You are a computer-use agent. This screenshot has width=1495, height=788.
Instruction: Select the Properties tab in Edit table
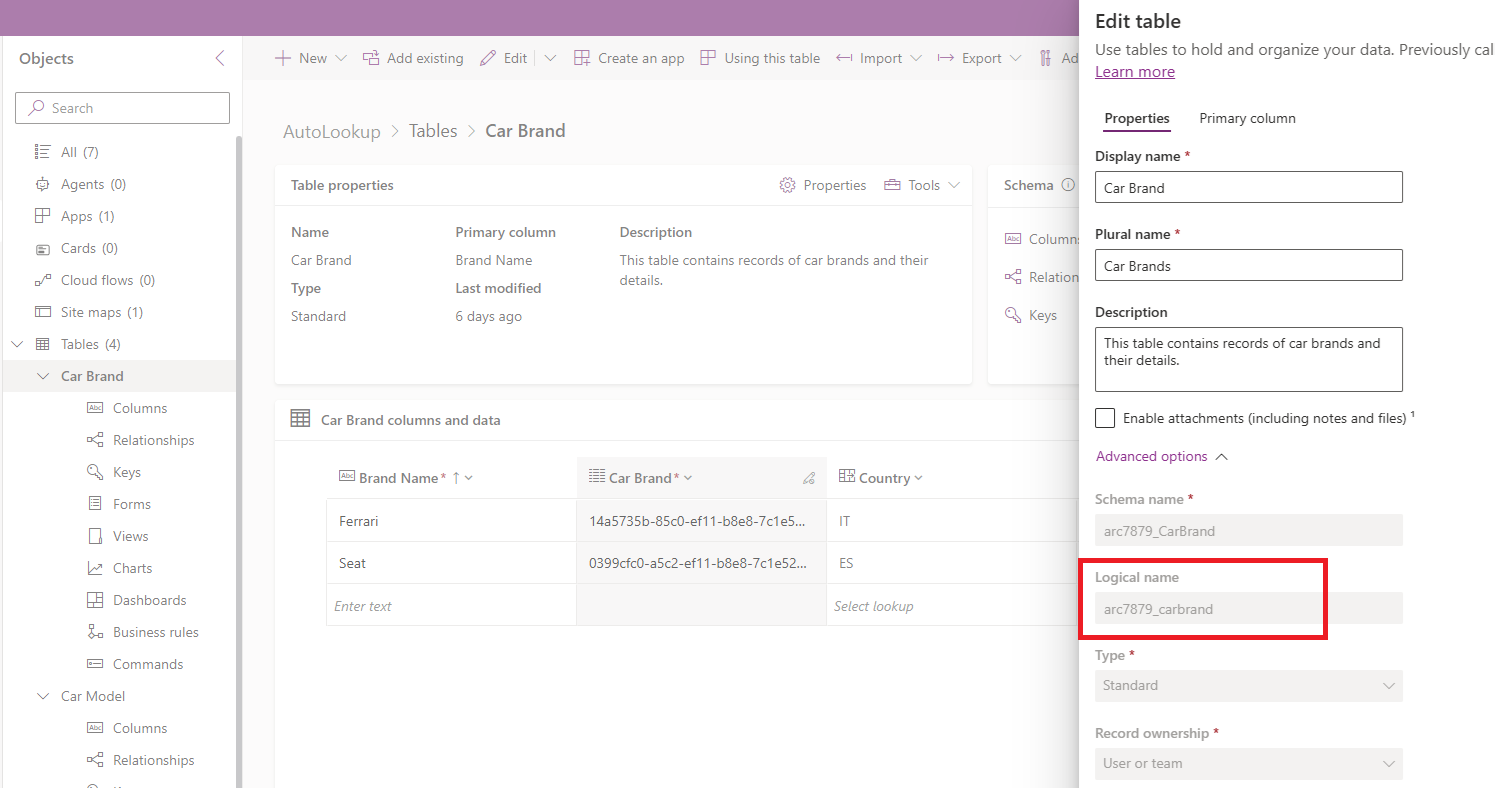tap(1136, 118)
